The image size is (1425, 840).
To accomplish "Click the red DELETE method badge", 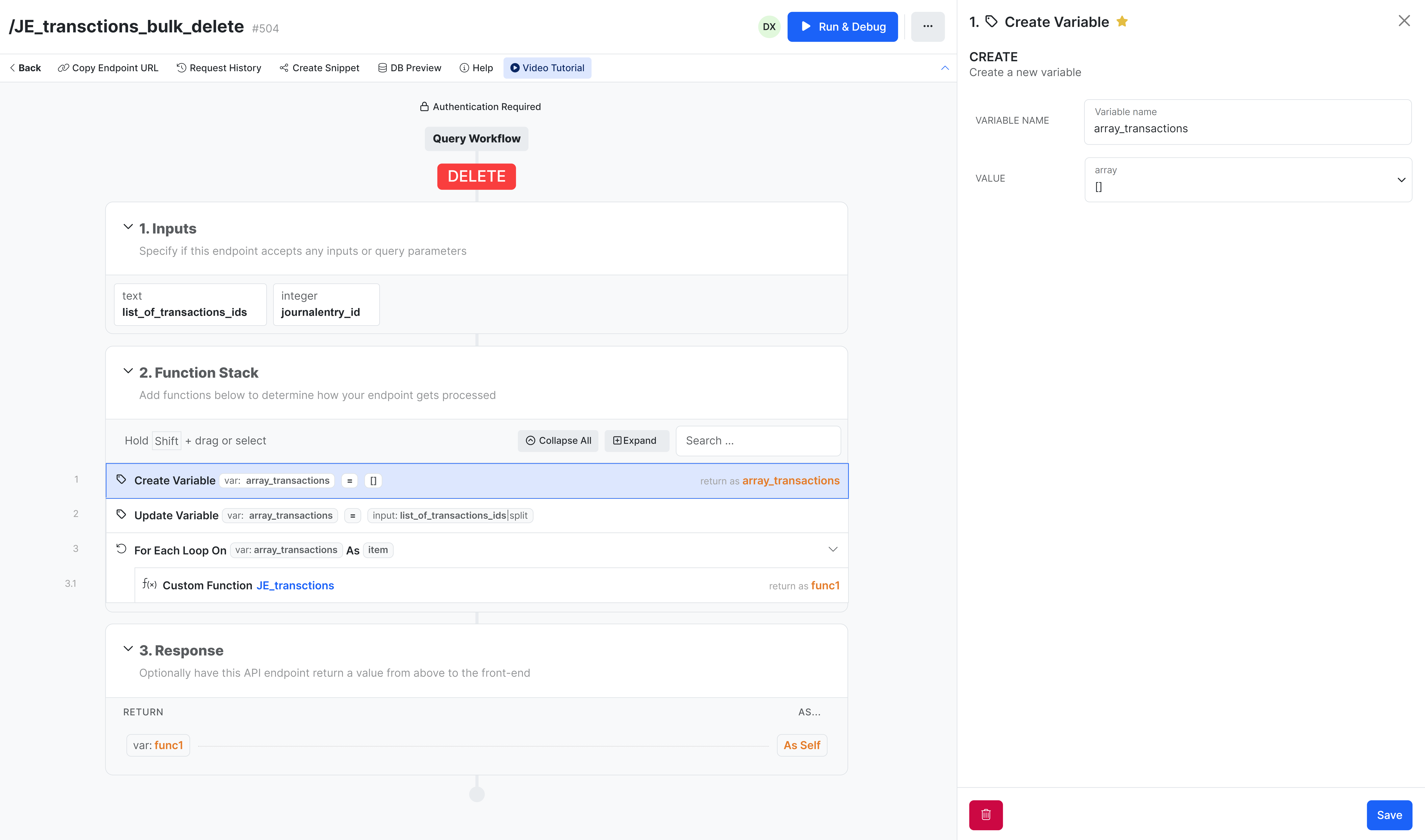I will (476, 177).
